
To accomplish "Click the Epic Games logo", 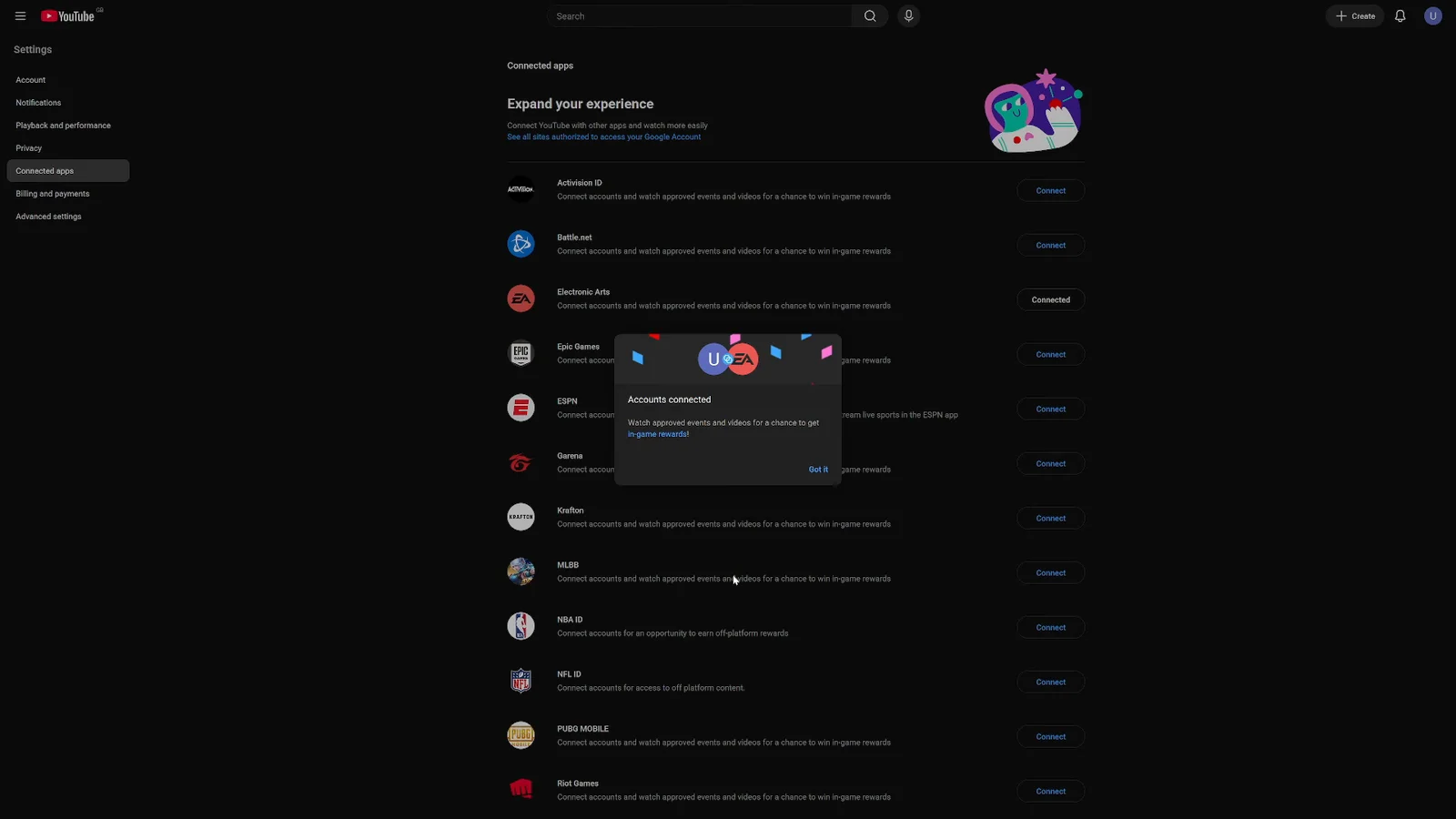I will (x=521, y=353).
